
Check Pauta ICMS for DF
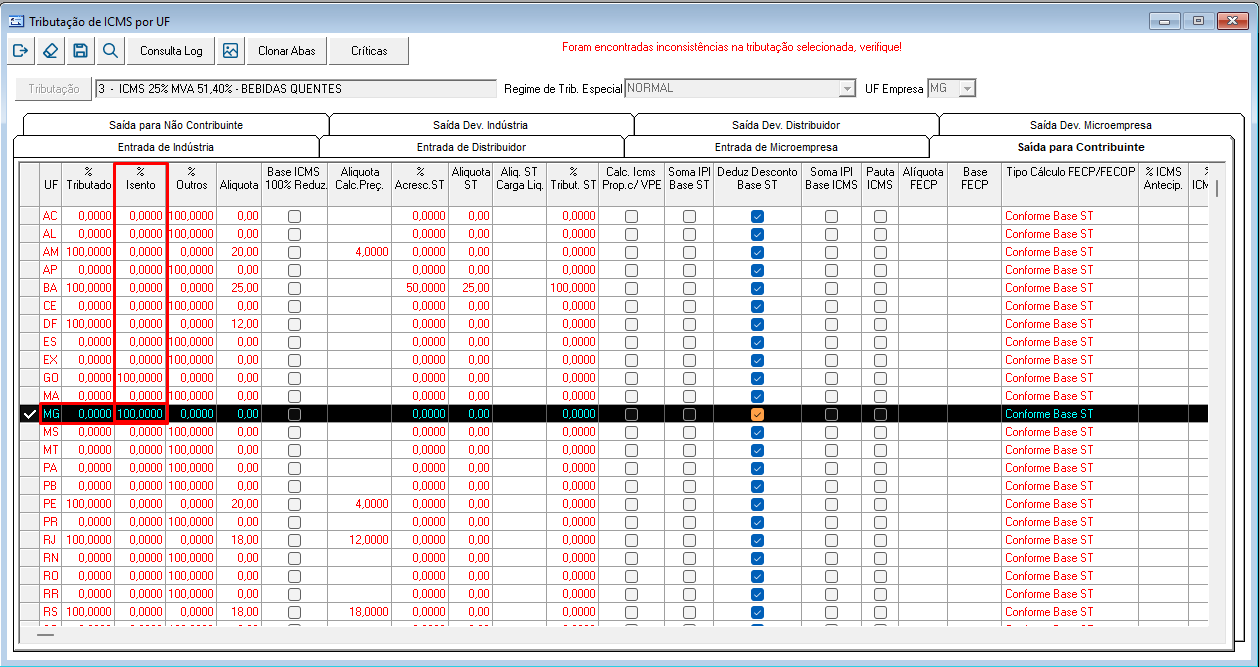(880, 324)
